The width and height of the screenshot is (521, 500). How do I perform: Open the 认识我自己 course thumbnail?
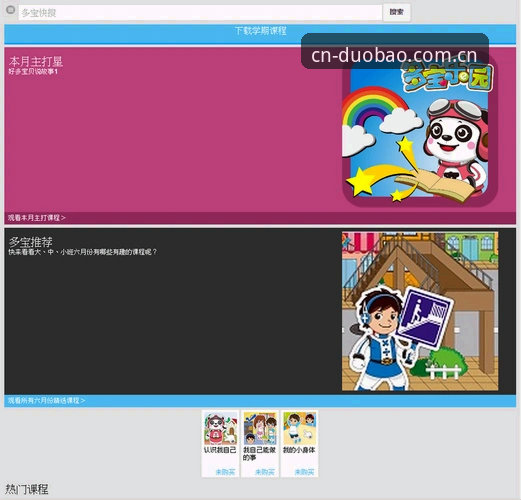tap(220, 428)
